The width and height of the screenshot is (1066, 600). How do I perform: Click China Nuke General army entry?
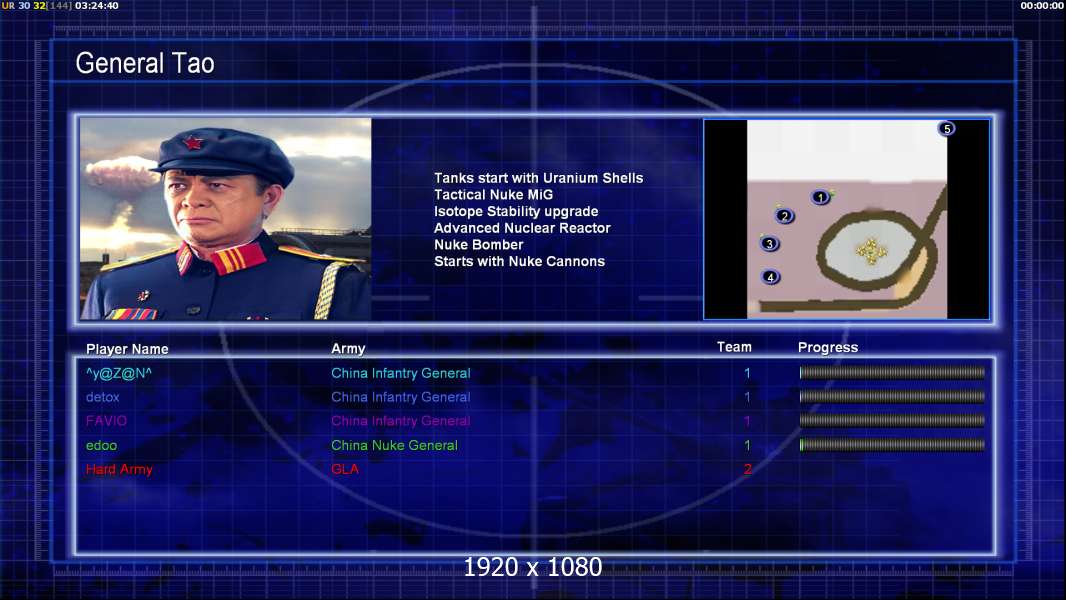pos(394,446)
